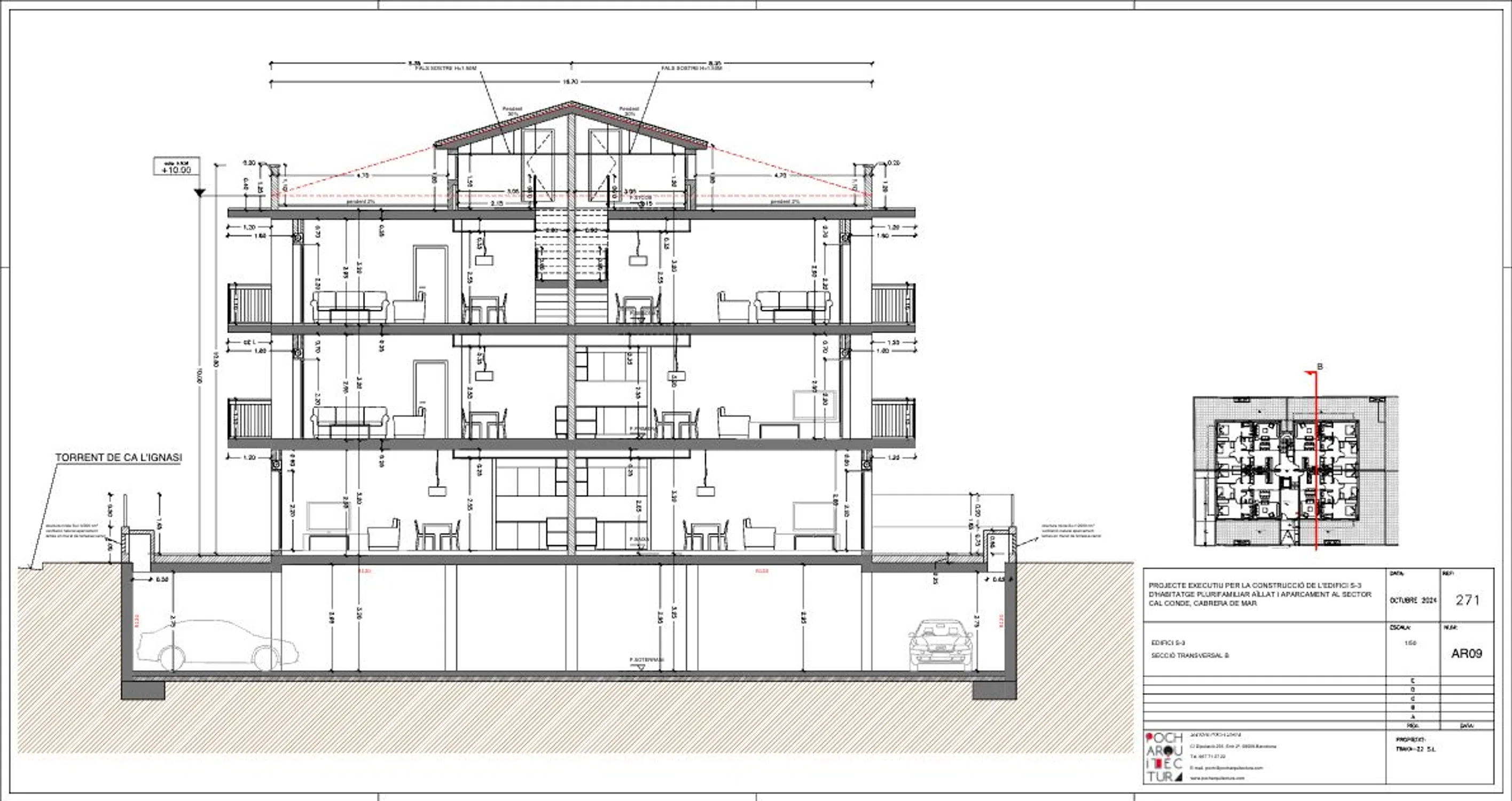1512x801 pixels.
Task: Click the TORRENT DE CA L'IGNASI label
Action: (119, 457)
